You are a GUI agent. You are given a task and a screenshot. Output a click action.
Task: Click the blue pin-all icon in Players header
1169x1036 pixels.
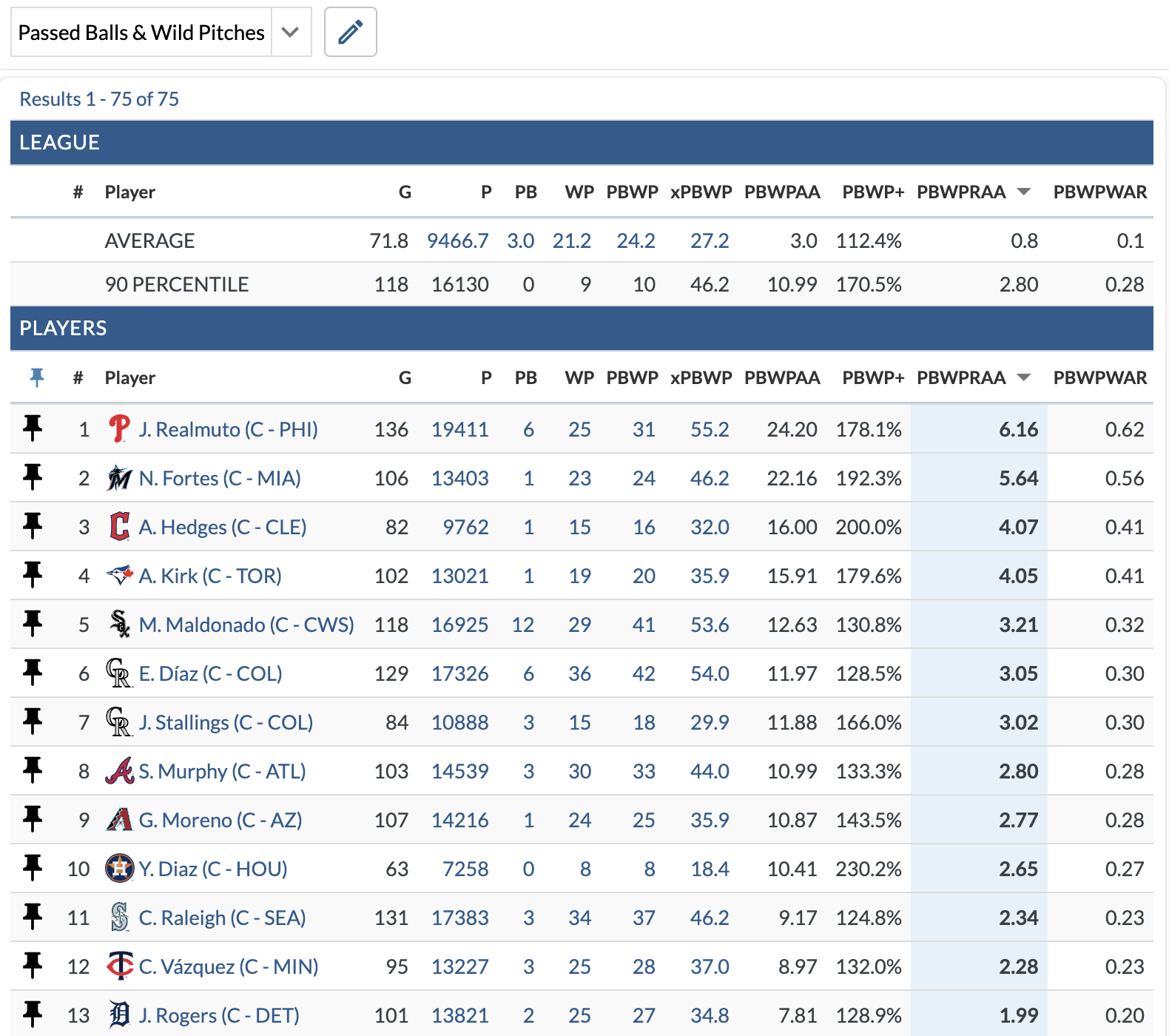click(36, 377)
